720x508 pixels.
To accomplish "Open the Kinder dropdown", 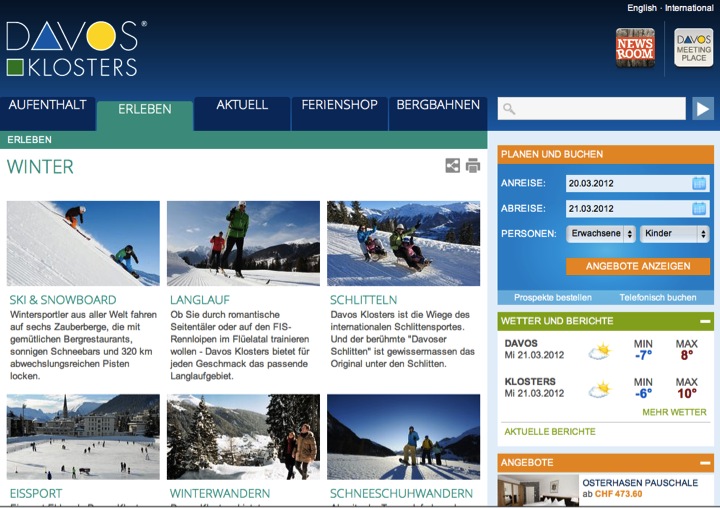I will pos(675,233).
